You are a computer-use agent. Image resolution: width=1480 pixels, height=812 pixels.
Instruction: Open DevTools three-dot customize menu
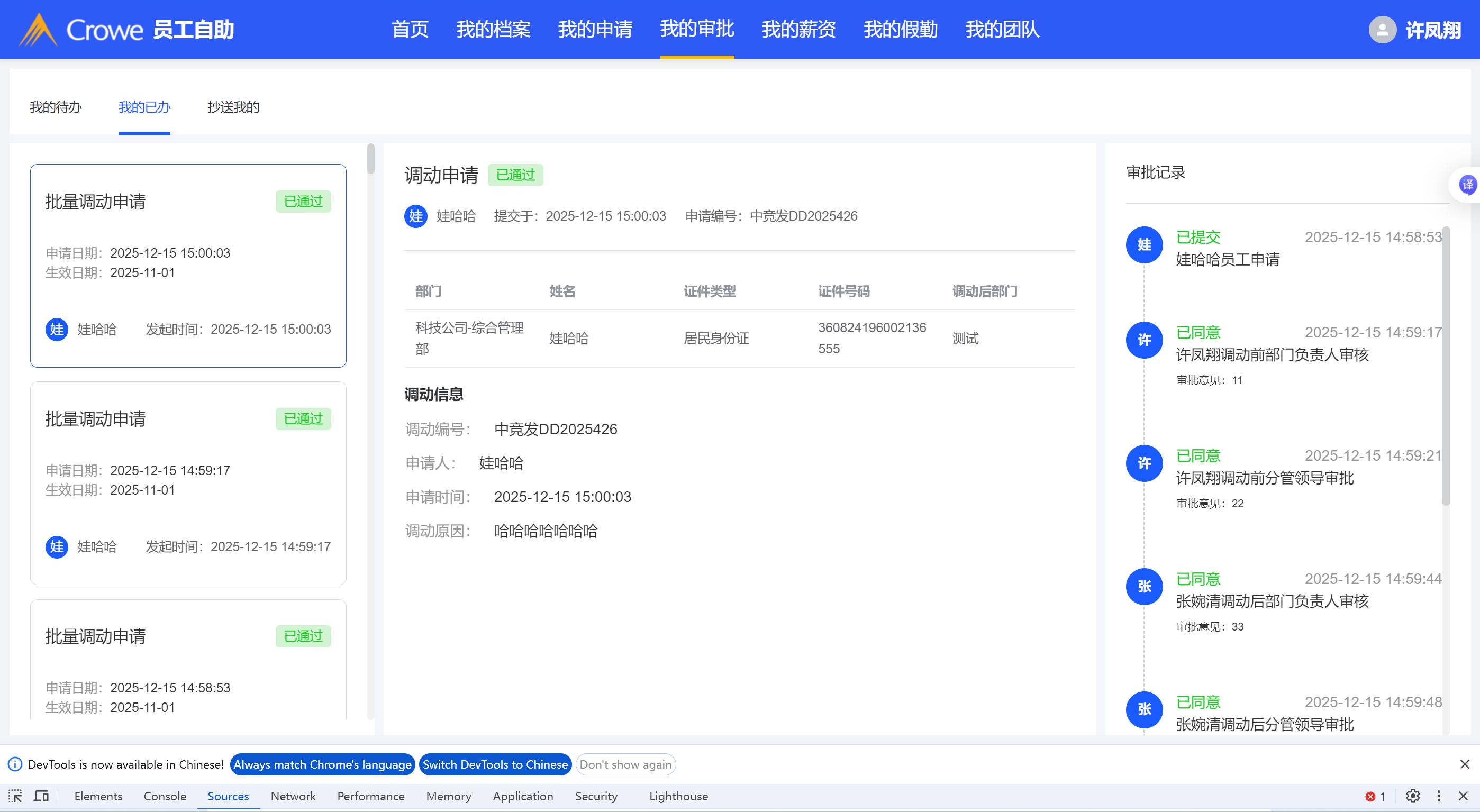pyautogui.click(x=1439, y=796)
